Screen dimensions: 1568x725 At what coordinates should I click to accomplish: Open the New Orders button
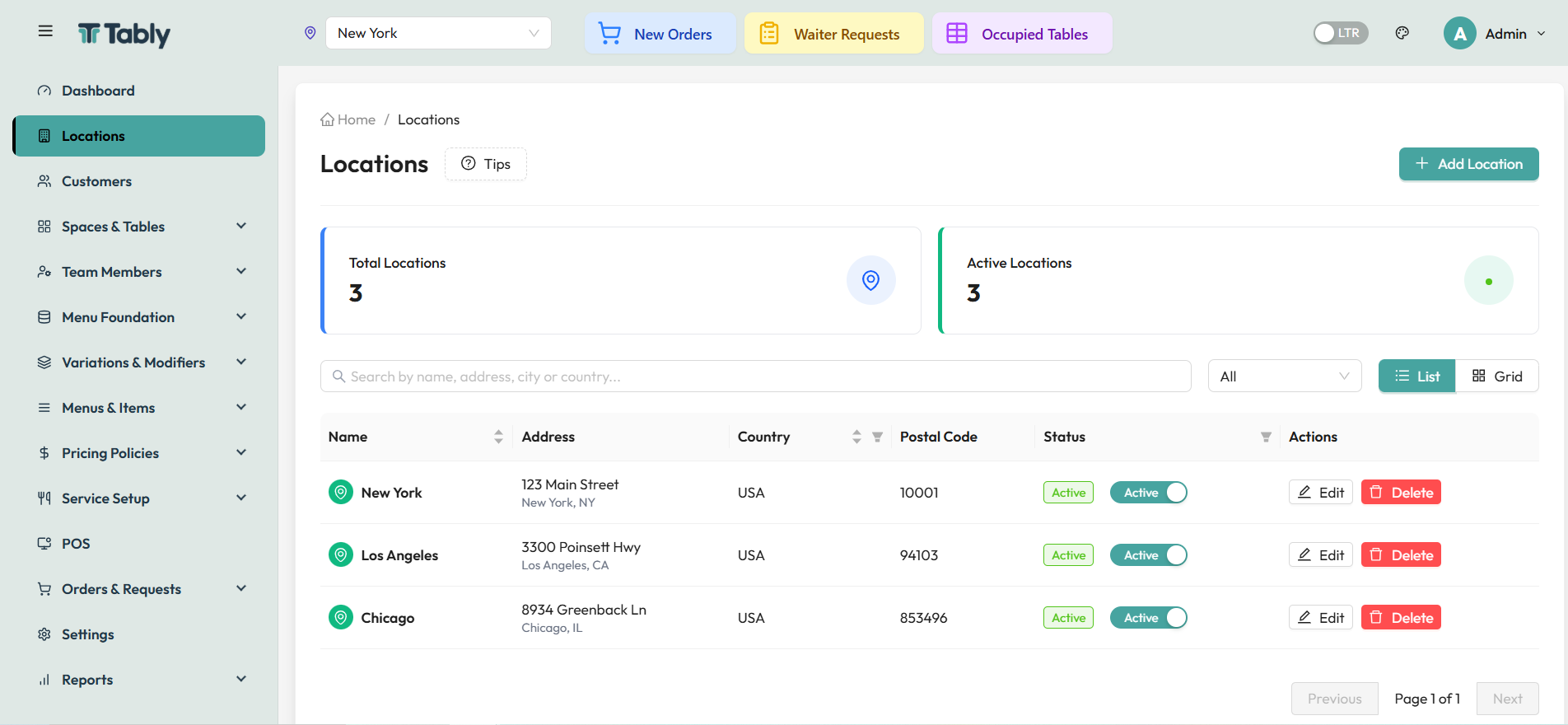pyautogui.click(x=660, y=34)
